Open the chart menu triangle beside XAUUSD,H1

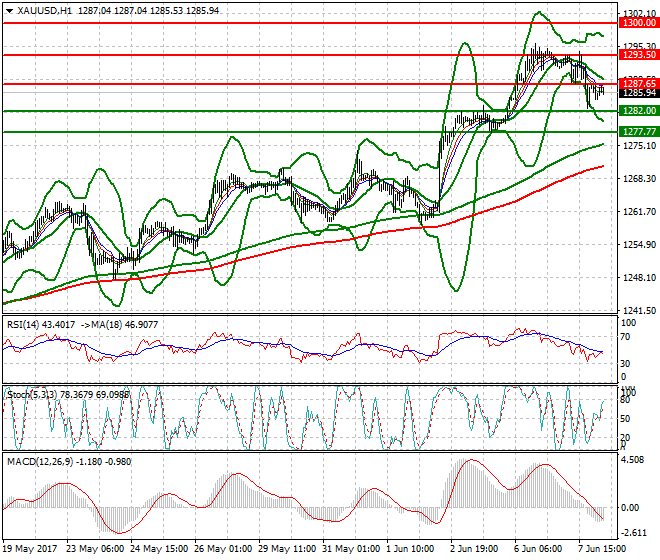pos(10,11)
